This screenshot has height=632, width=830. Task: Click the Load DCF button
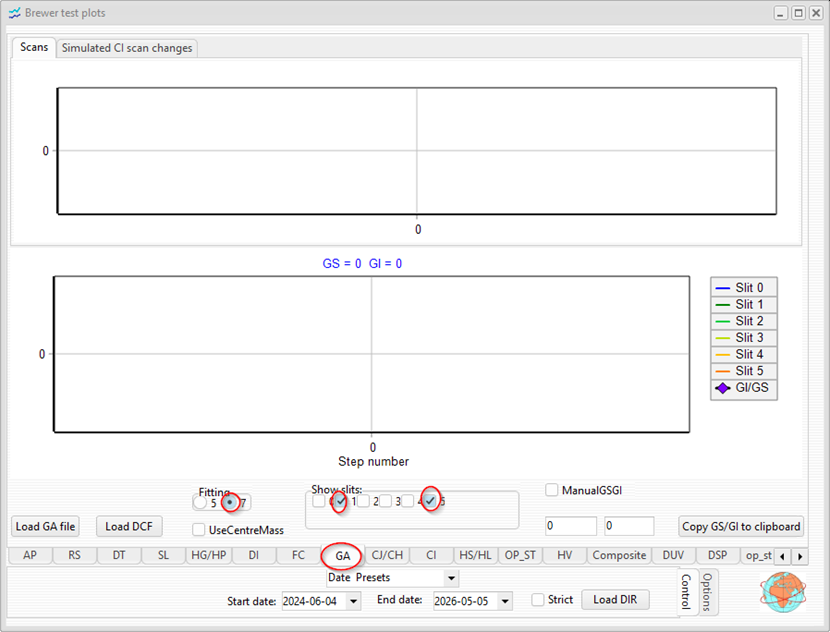[129, 527]
